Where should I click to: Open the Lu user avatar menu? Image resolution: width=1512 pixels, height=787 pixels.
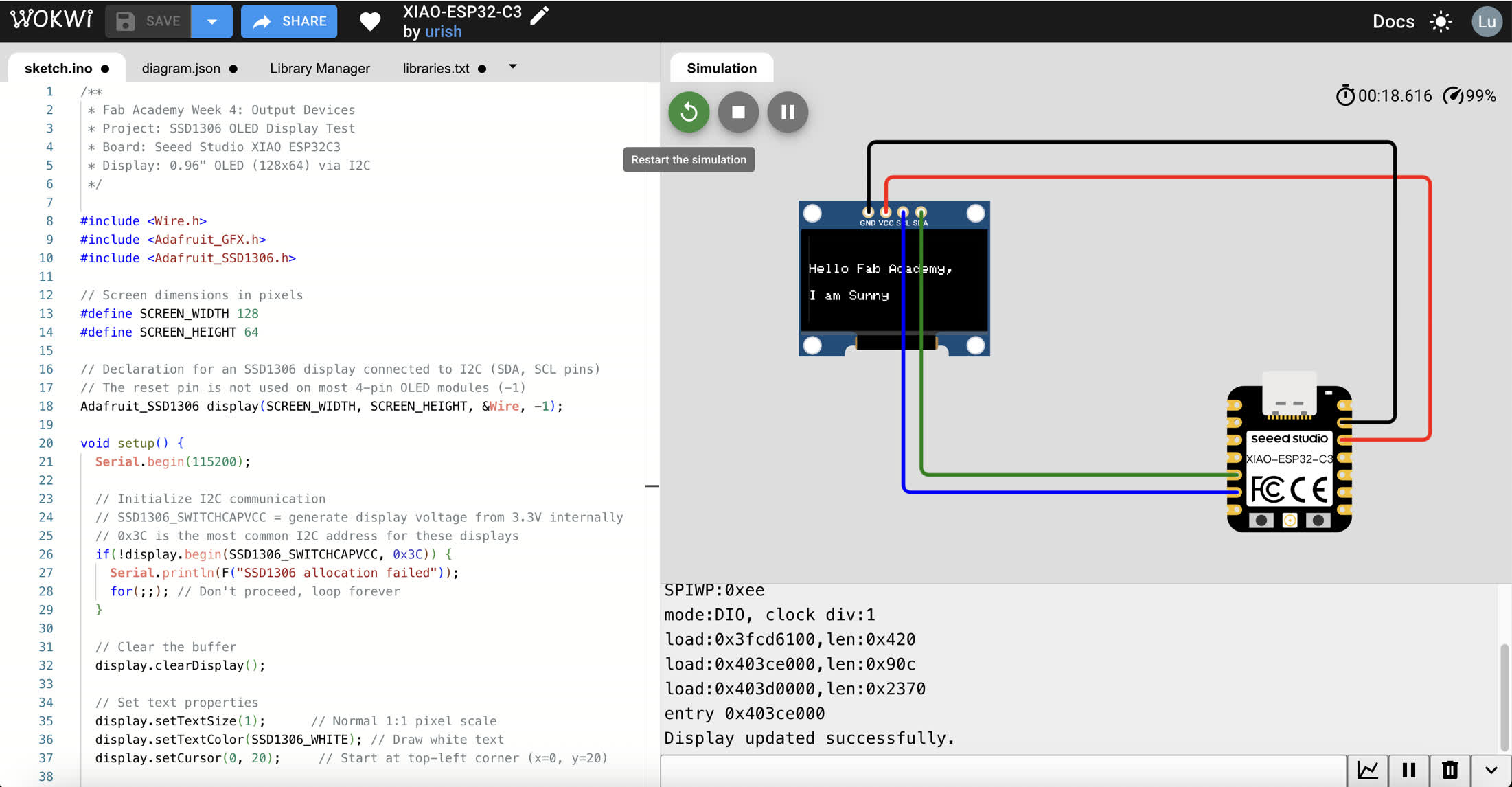pos(1487,22)
